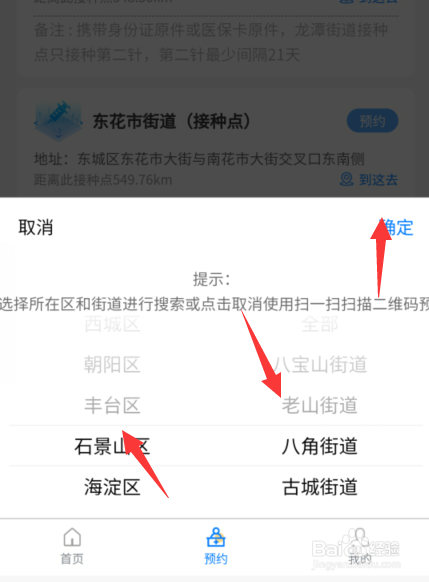Select 西城区 in district picker
Image resolution: width=429 pixels, height=582 pixels.
click(112, 324)
